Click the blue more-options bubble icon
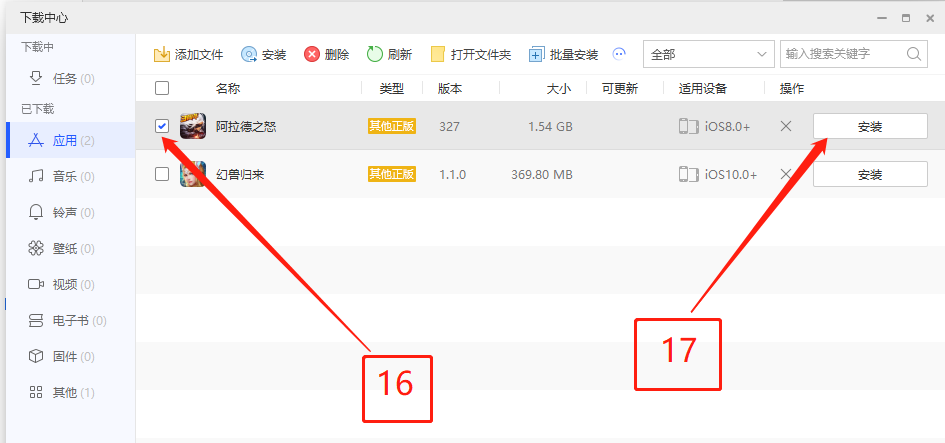This screenshot has width=945, height=443. (619, 54)
